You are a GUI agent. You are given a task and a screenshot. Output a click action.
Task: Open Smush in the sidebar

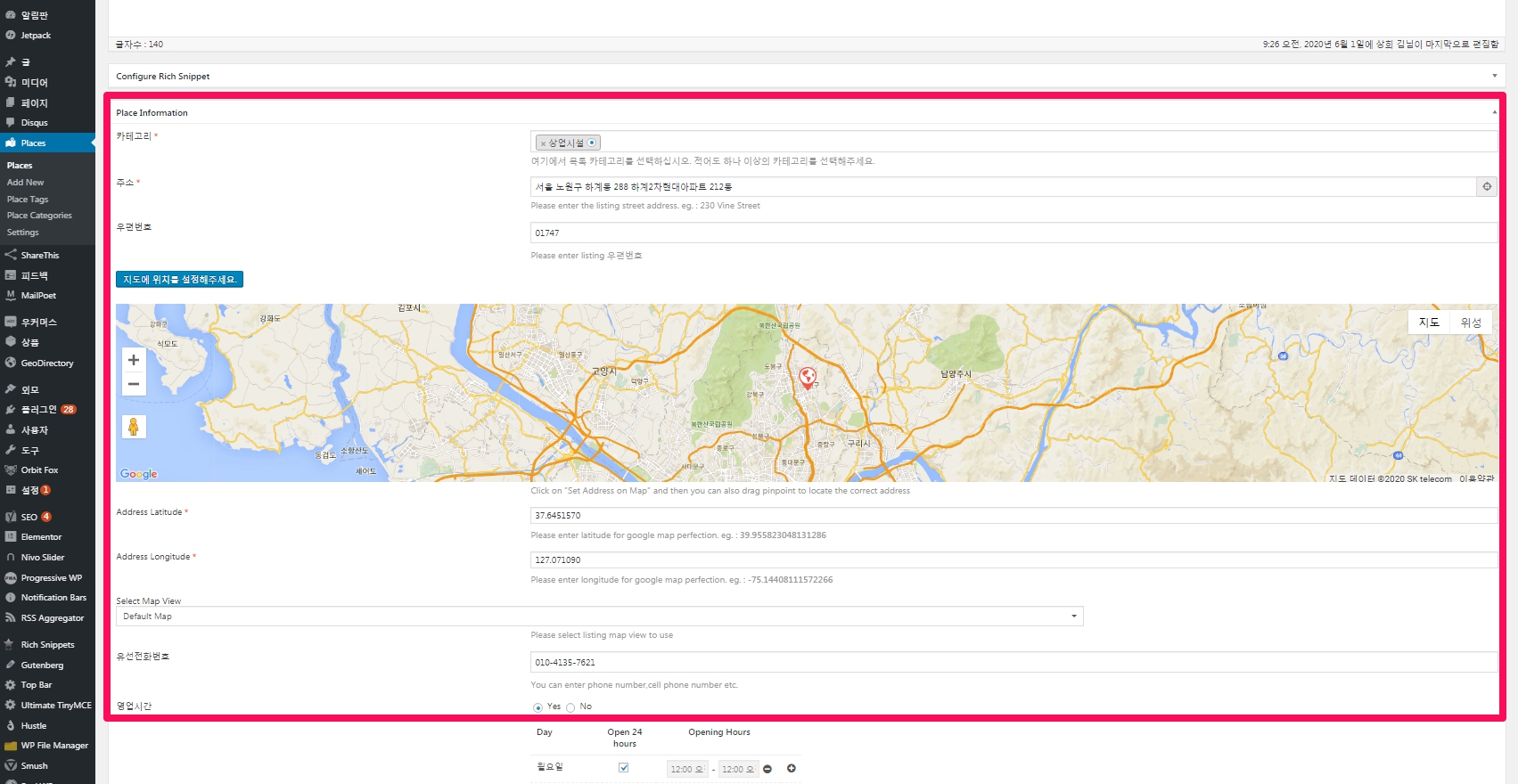click(35, 765)
